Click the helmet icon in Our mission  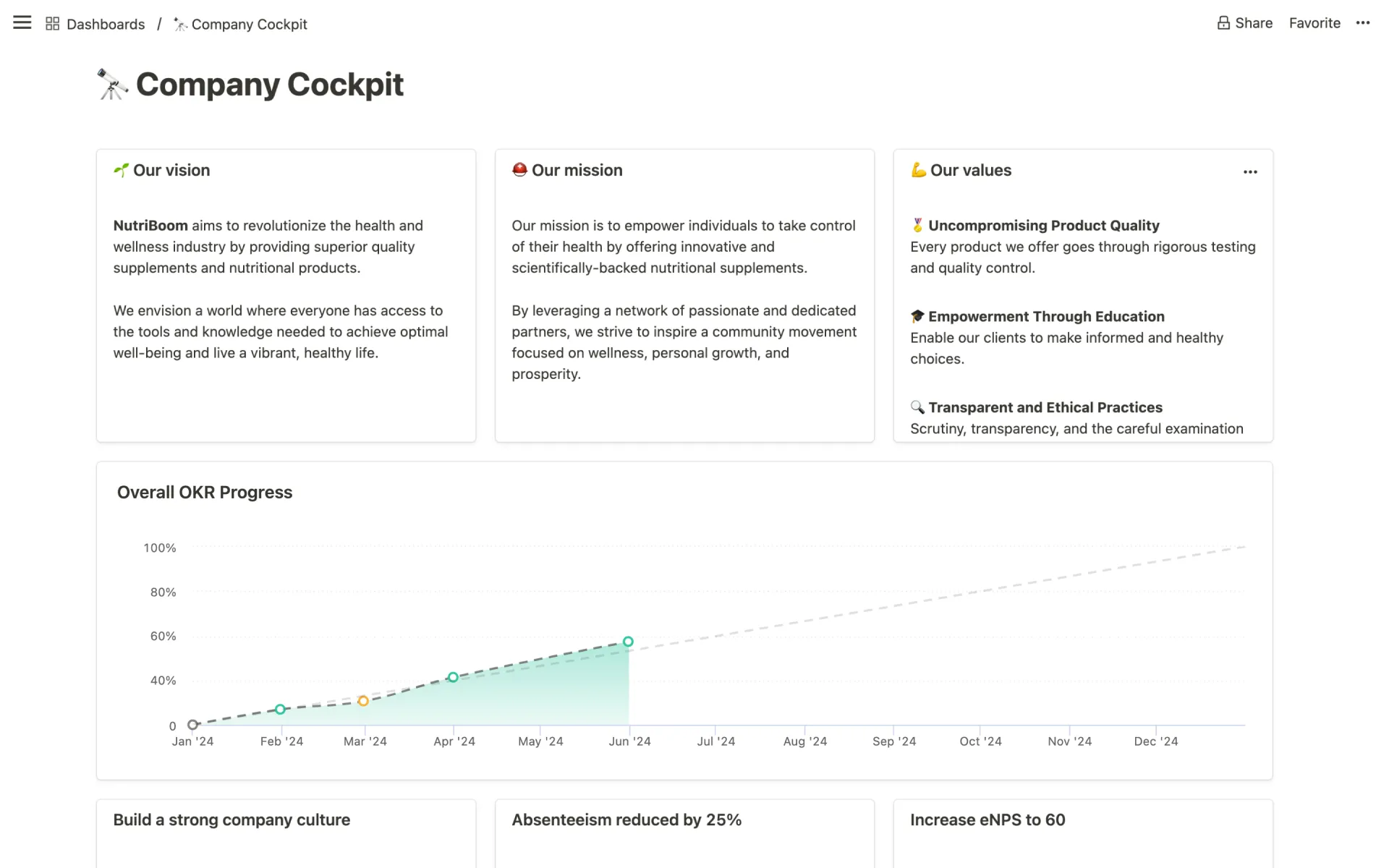click(x=519, y=170)
